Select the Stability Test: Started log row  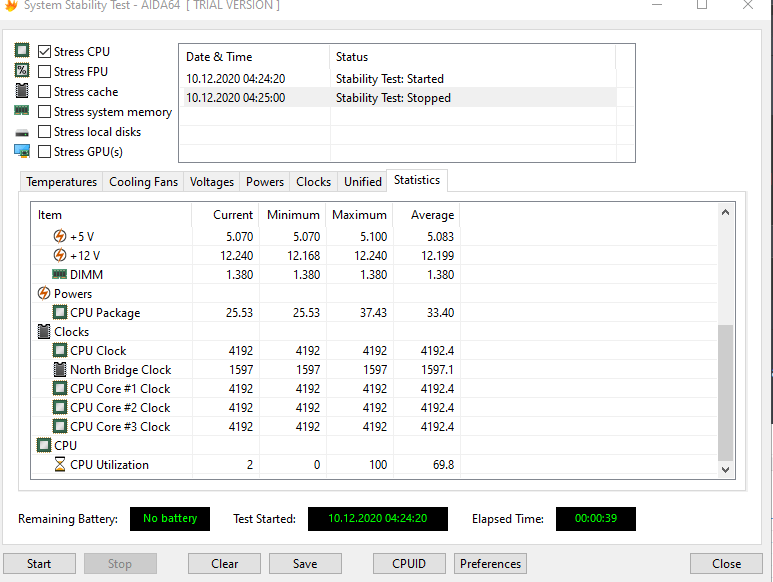[x=398, y=79]
